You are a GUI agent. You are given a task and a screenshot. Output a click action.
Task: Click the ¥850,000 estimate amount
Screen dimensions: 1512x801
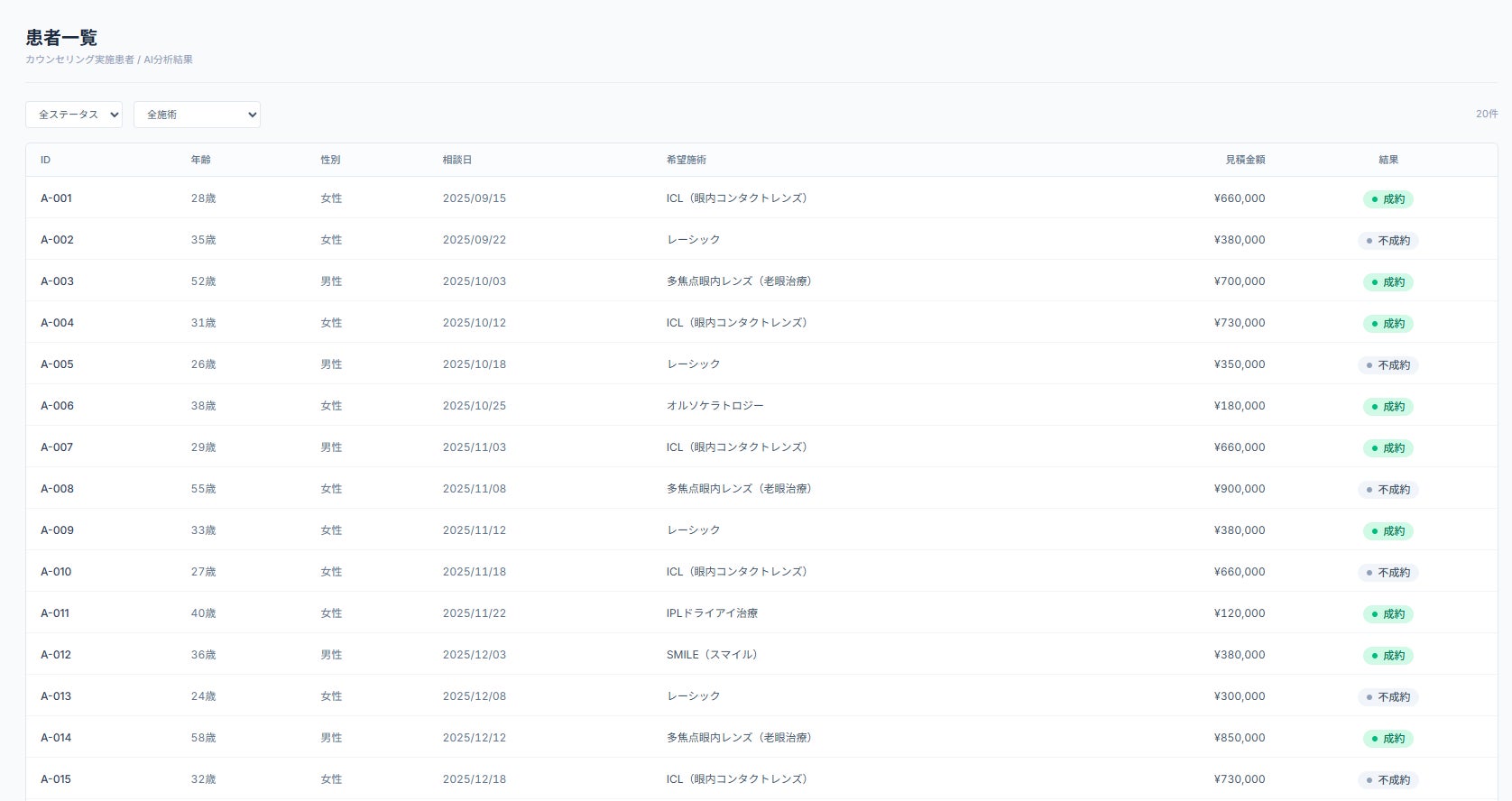point(1240,737)
